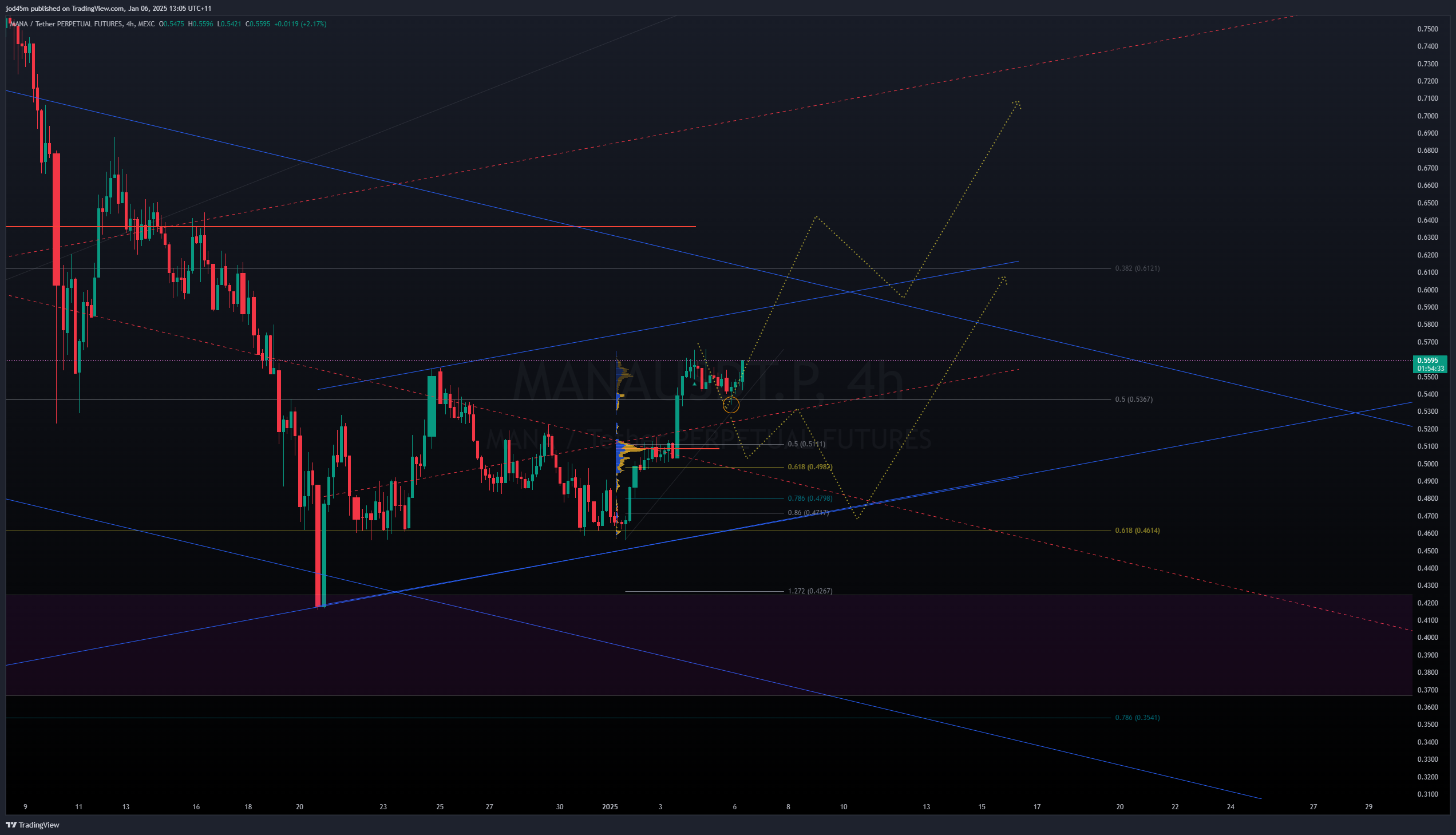Click the 0.6800 price axis label

[x=1427, y=151]
